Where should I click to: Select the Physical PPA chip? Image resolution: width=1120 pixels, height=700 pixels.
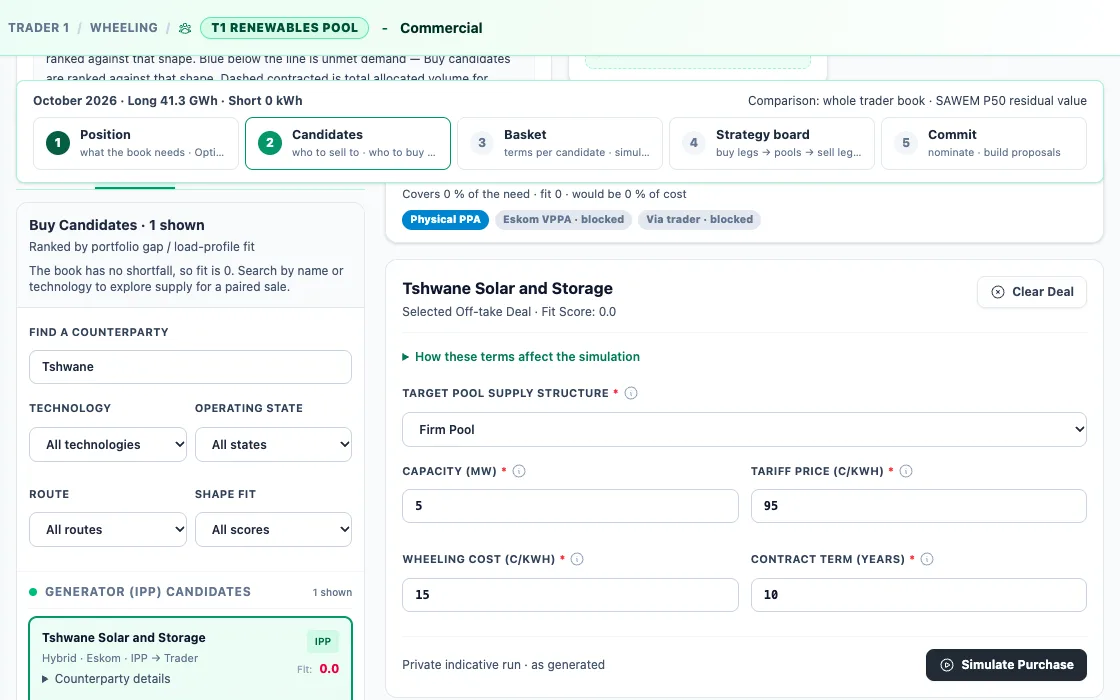[x=445, y=219]
